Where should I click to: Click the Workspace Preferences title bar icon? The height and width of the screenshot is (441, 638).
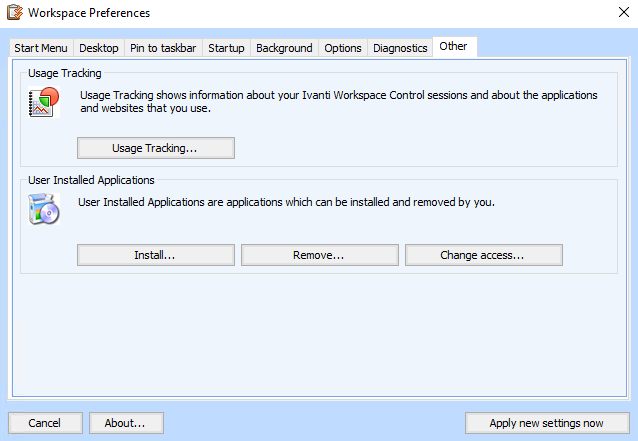15,13
